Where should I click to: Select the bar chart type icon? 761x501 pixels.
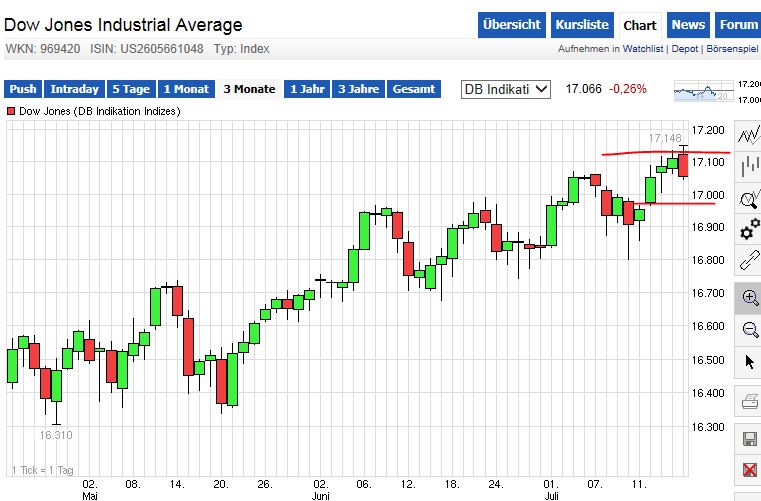click(748, 167)
